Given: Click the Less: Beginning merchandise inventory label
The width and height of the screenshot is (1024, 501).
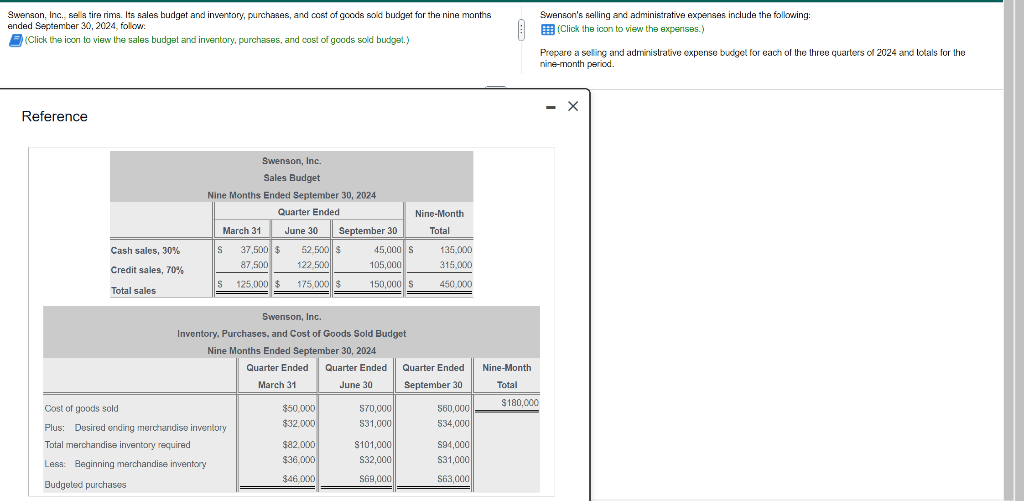Looking at the screenshot, I should 125,464.
